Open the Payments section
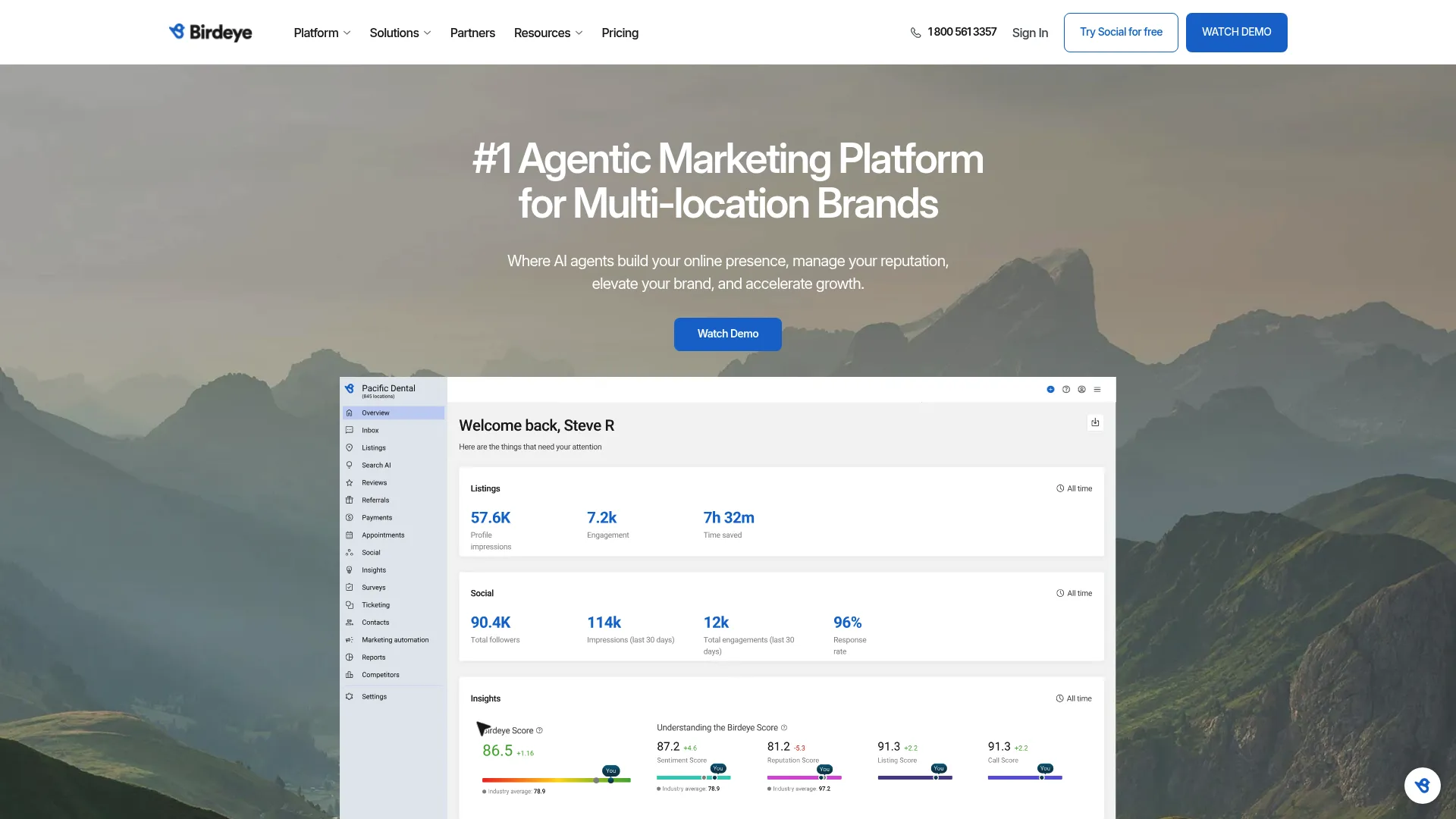1456x819 pixels. pos(375,517)
